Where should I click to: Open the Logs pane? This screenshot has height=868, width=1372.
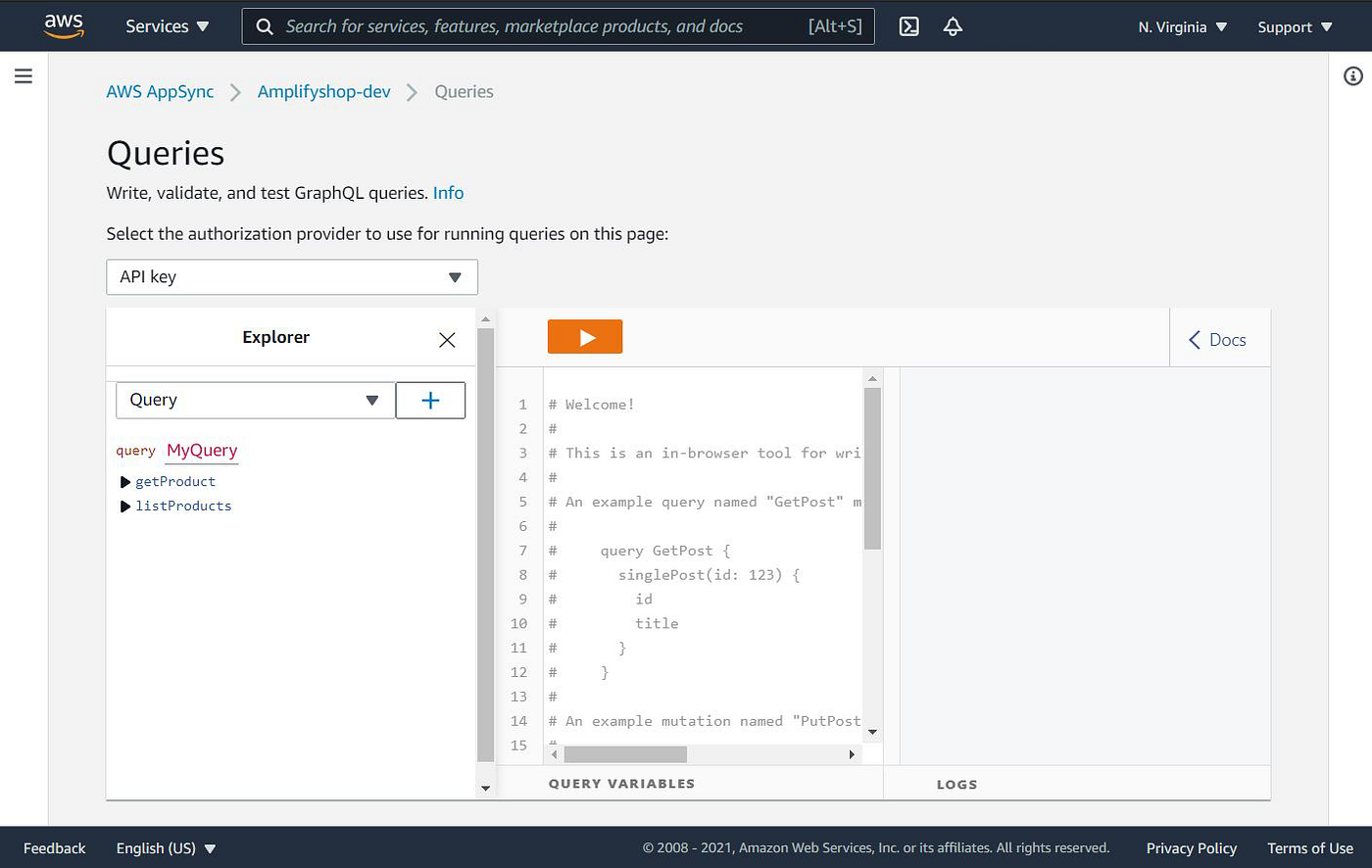click(x=956, y=785)
